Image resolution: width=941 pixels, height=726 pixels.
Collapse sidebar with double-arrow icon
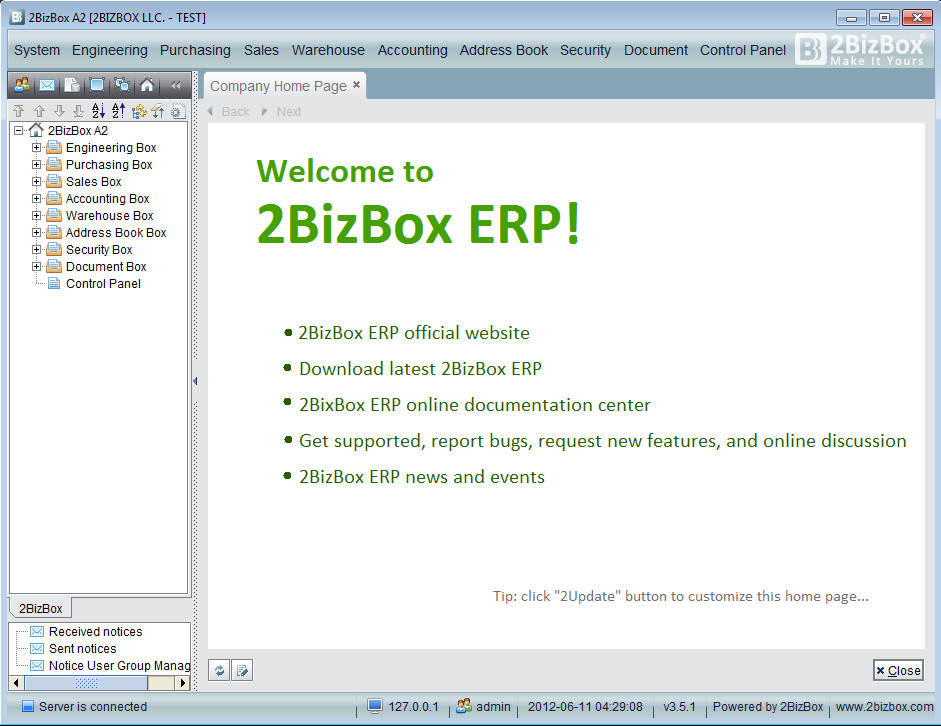pyautogui.click(x=175, y=85)
